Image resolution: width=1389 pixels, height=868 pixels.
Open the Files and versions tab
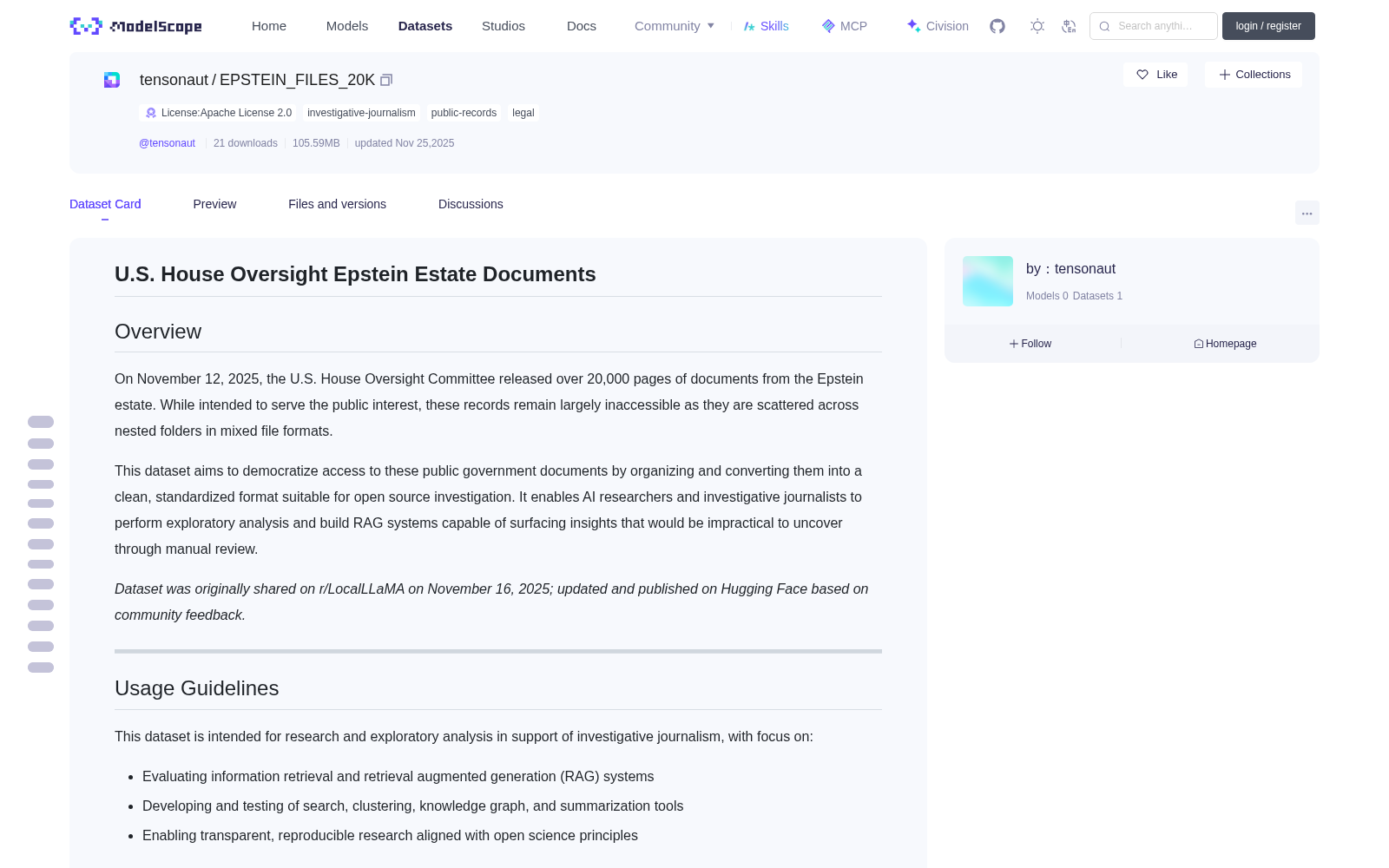click(x=337, y=204)
